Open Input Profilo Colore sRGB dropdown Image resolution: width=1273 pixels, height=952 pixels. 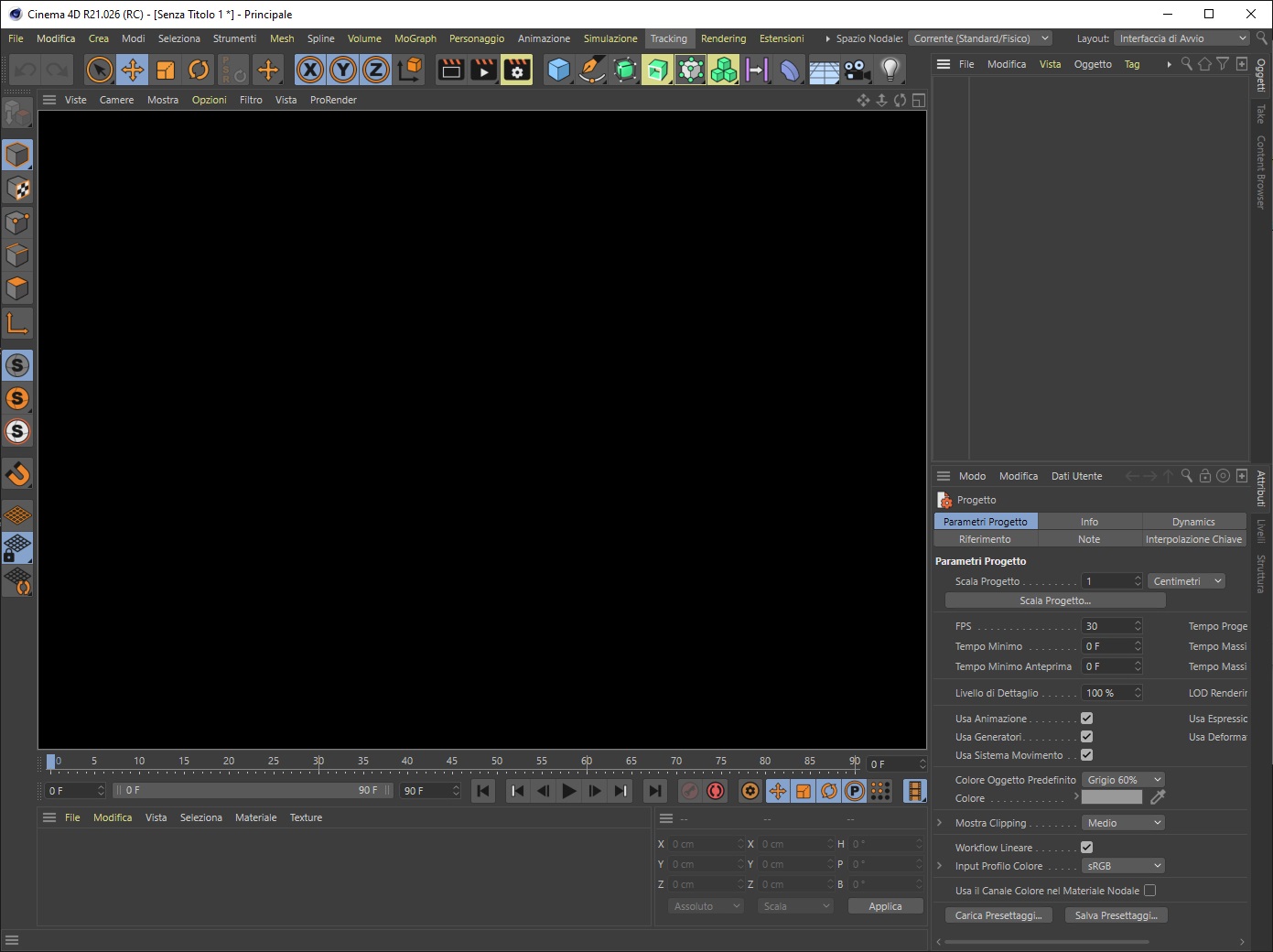(x=1123, y=866)
